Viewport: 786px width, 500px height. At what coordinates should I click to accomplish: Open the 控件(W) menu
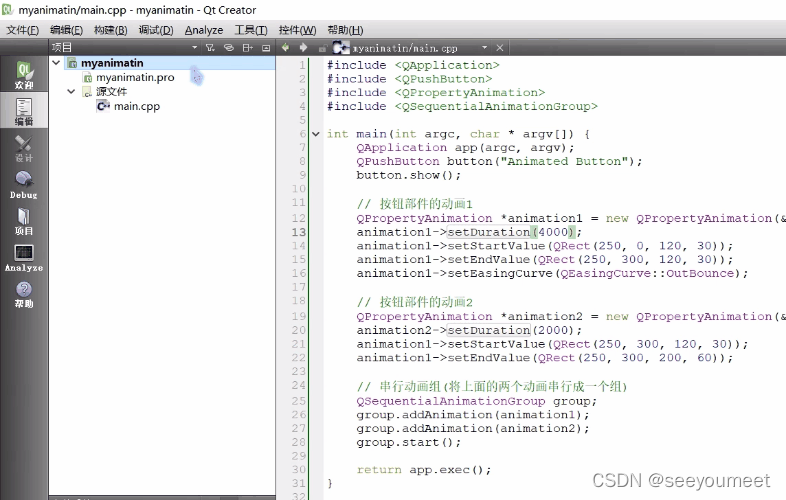click(x=297, y=30)
